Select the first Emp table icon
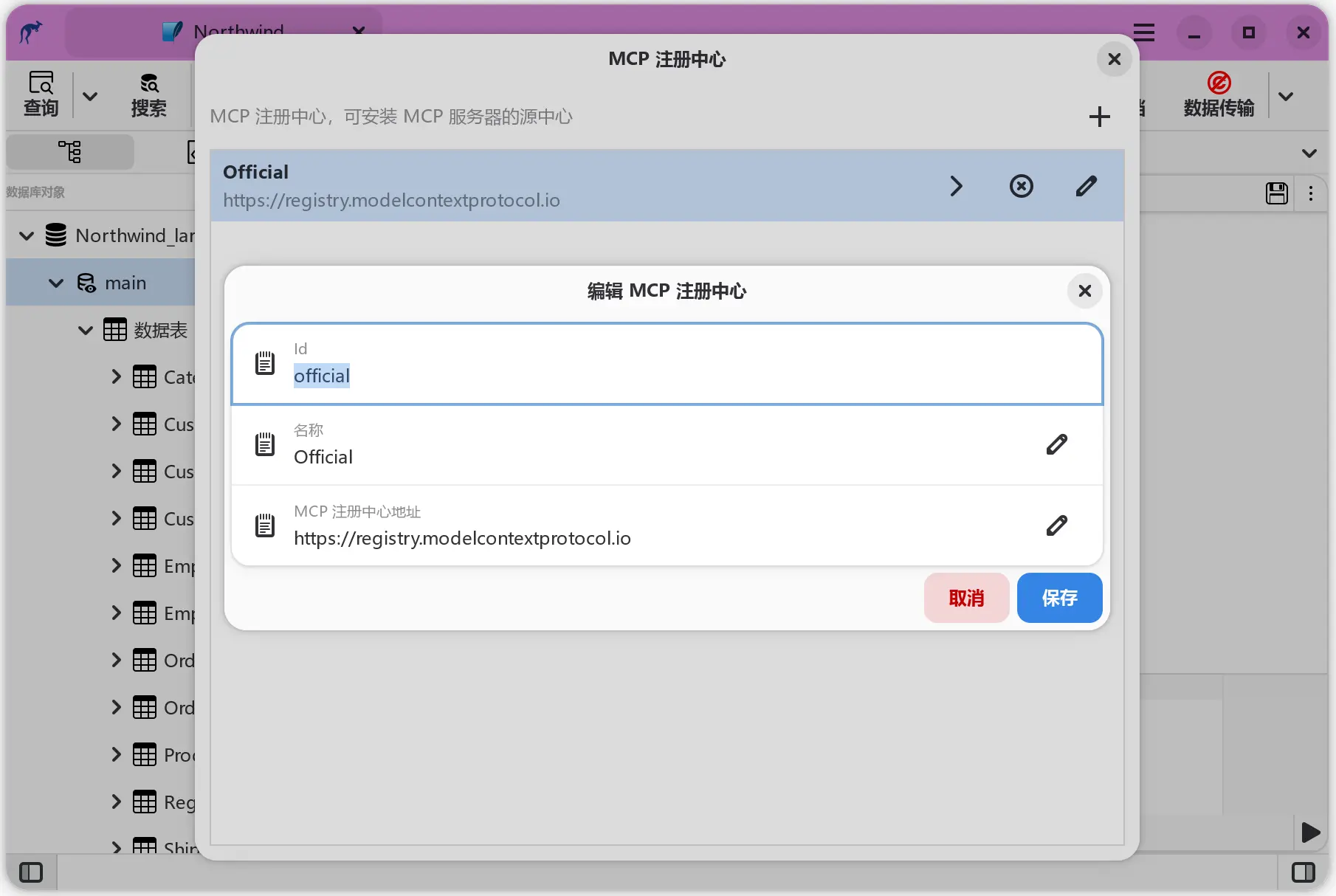The image size is (1336, 896). 145,566
